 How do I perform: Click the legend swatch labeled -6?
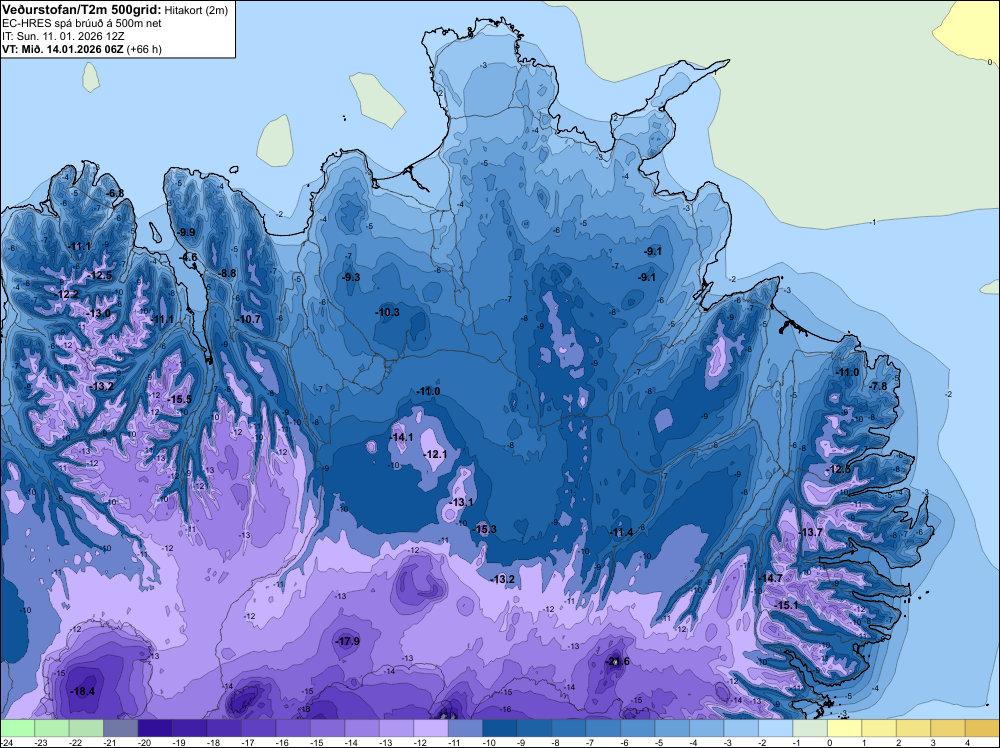coord(637,728)
